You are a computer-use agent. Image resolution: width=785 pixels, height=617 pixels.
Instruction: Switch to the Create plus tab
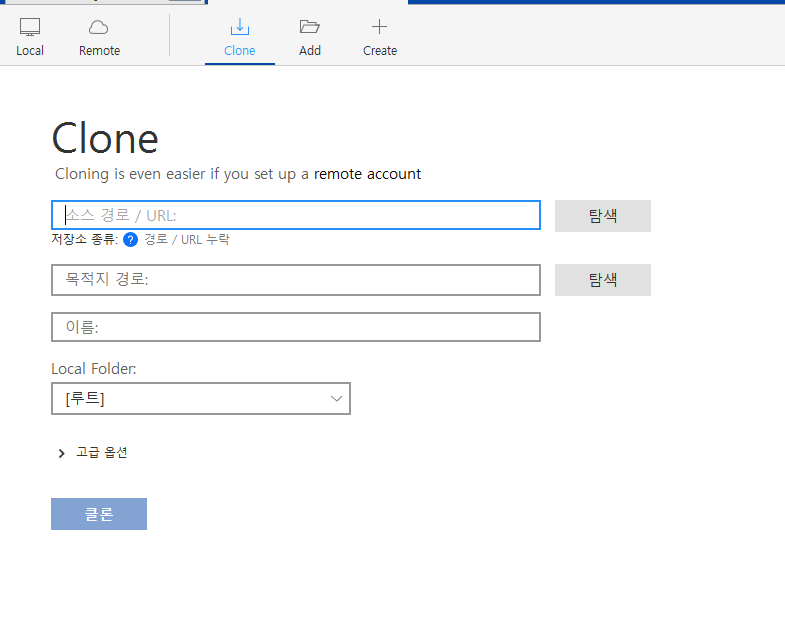click(380, 38)
